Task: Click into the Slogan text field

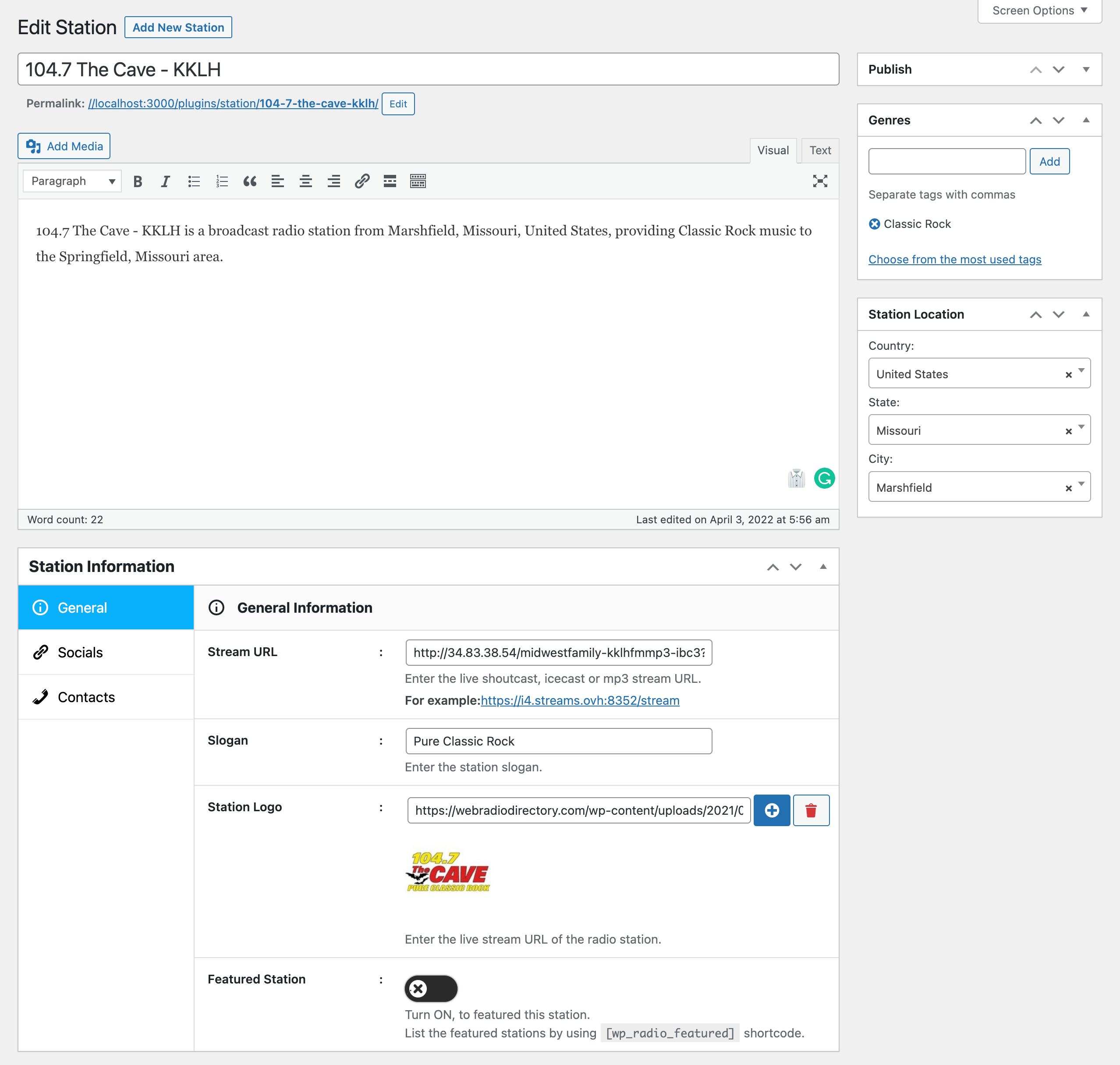Action: 558,741
